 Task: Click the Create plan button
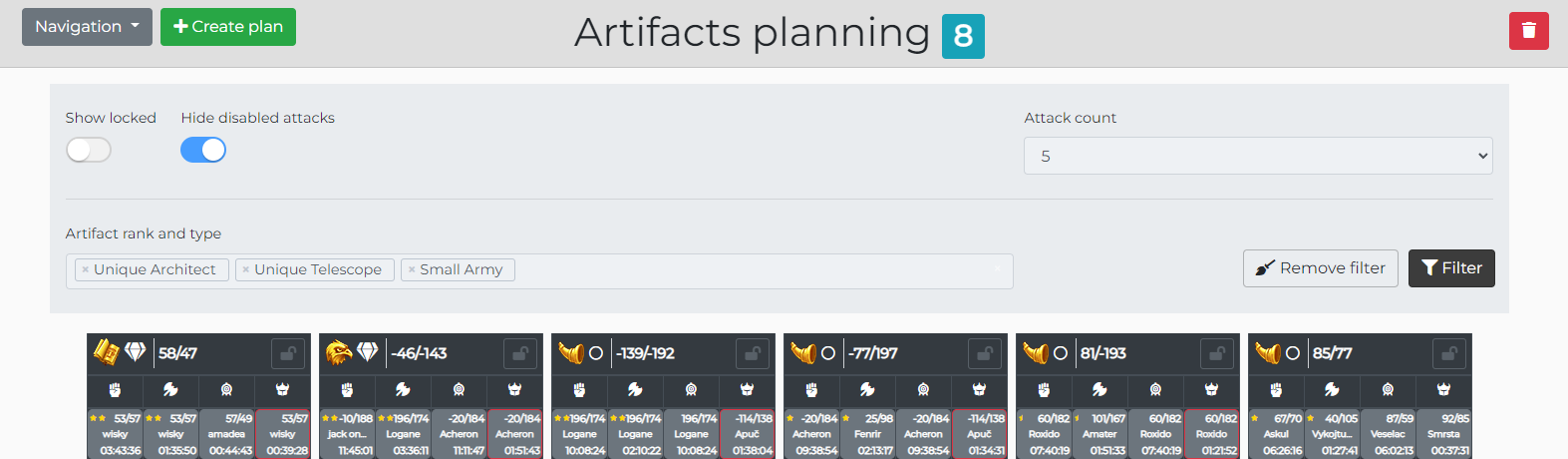[x=228, y=27]
